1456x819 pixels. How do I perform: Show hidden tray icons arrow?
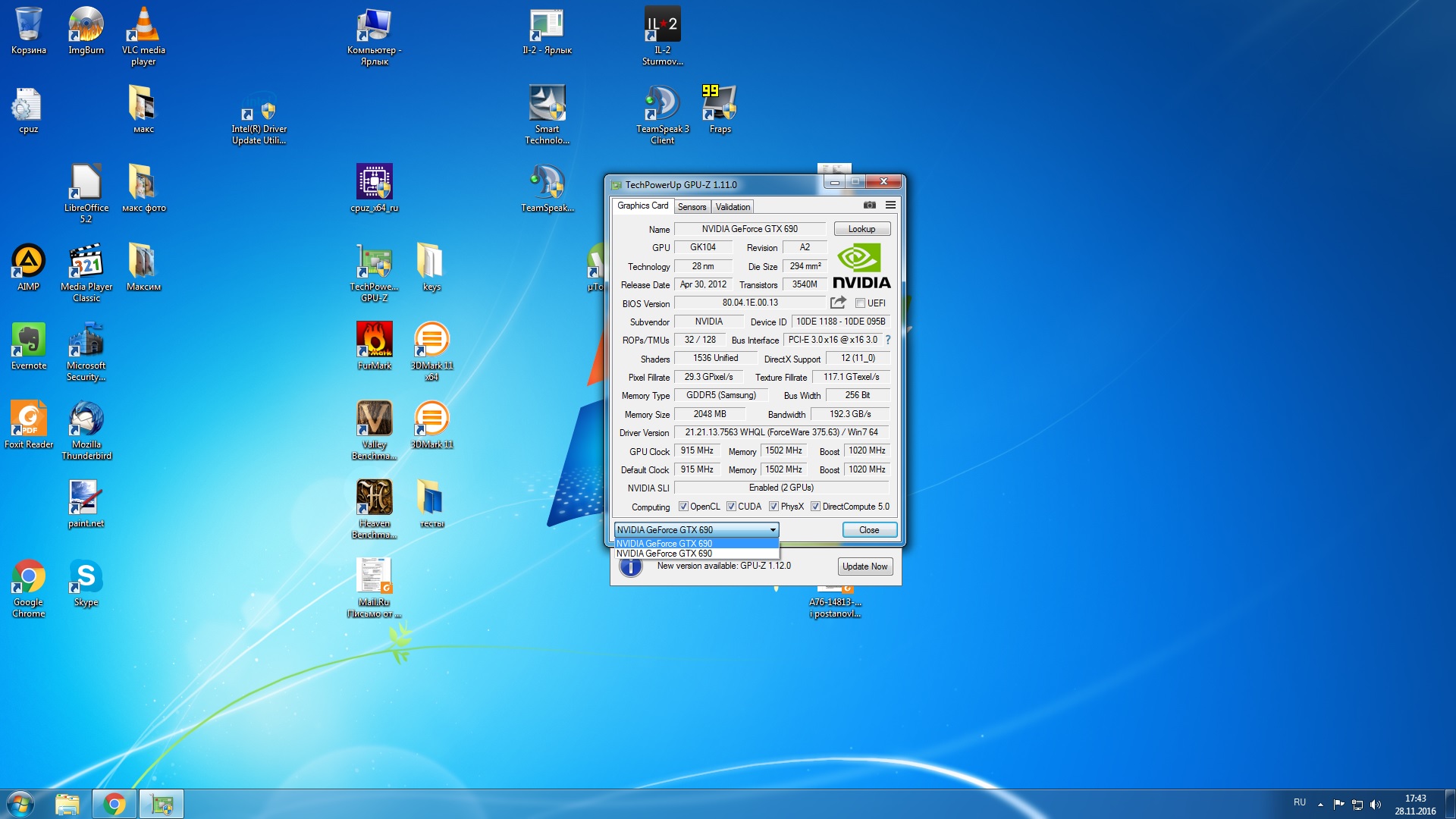[1320, 804]
